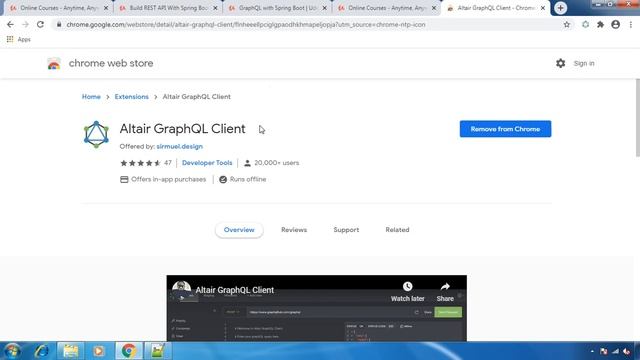Click the browser forward arrow

click(x=25, y=24)
